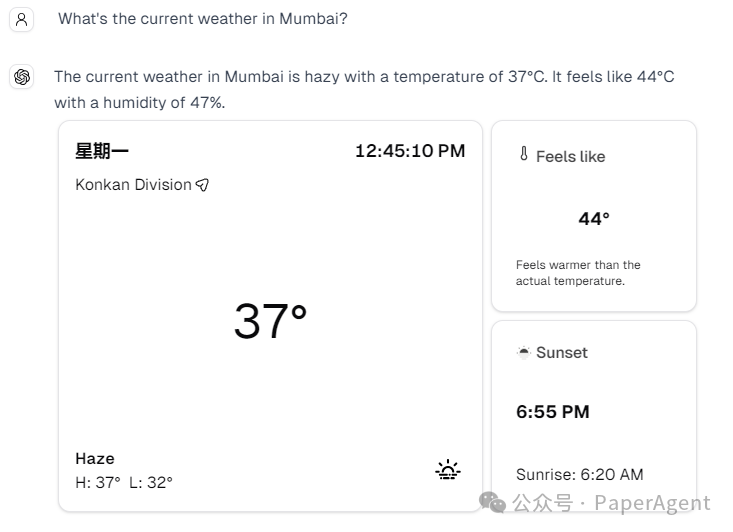Click the 44° feels-like value

pos(594,218)
